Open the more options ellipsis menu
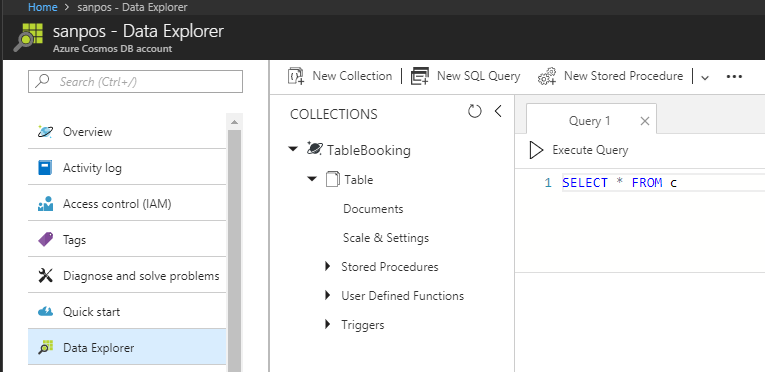The height and width of the screenshot is (372, 765). (734, 77)
